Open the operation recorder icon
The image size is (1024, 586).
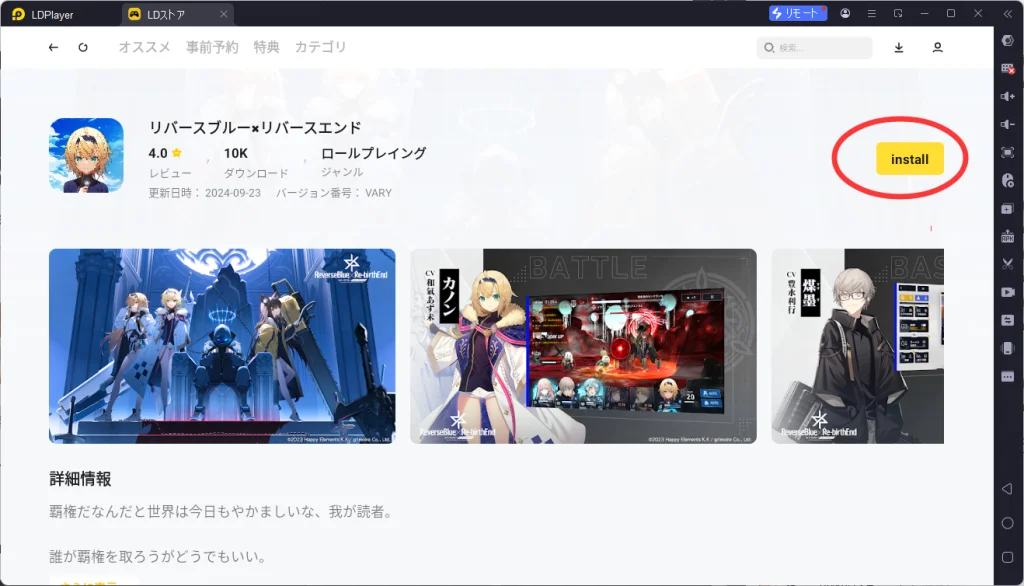[1008, 180]
